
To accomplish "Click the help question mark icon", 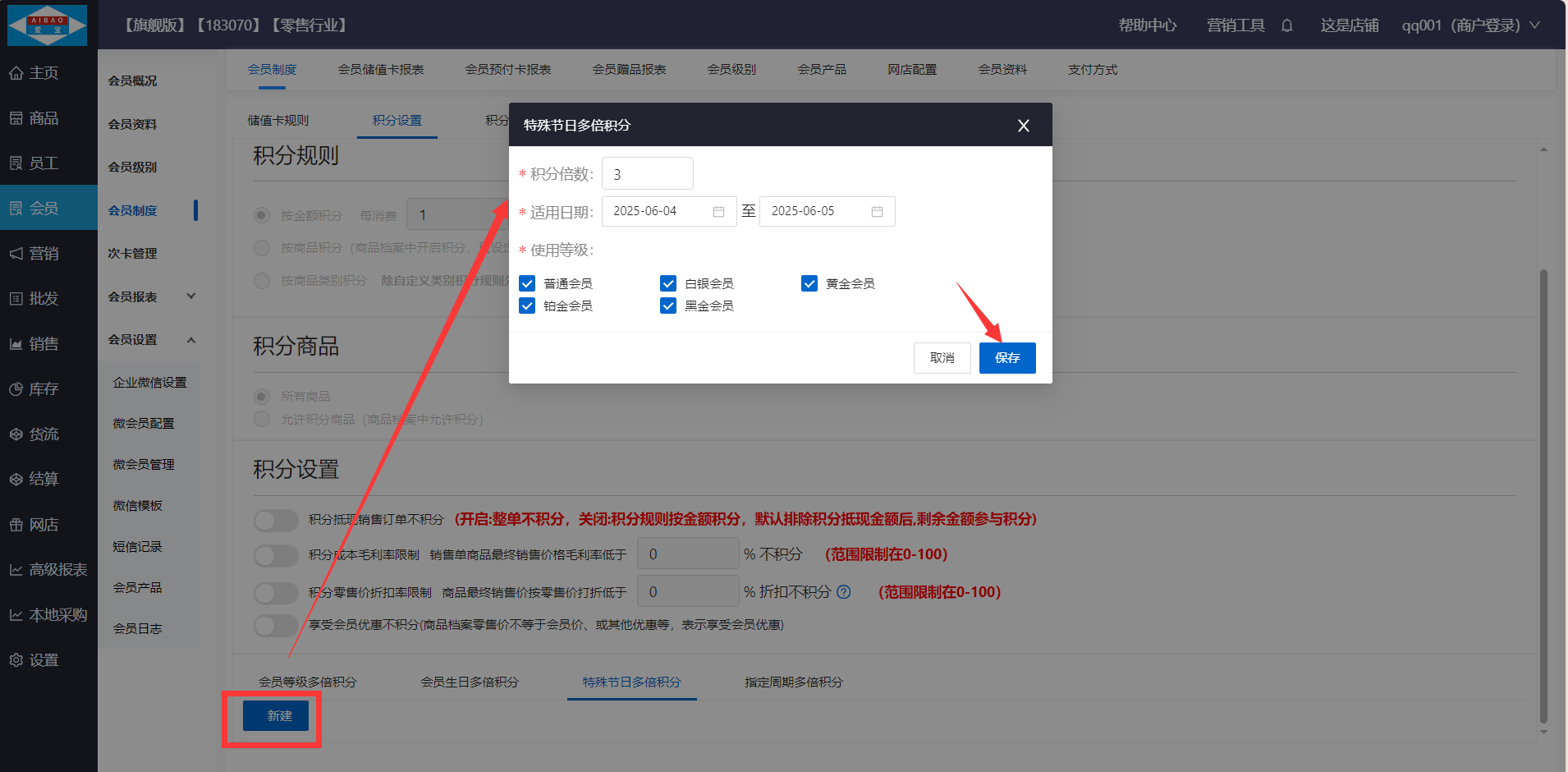I will click(x=843, y=592).
